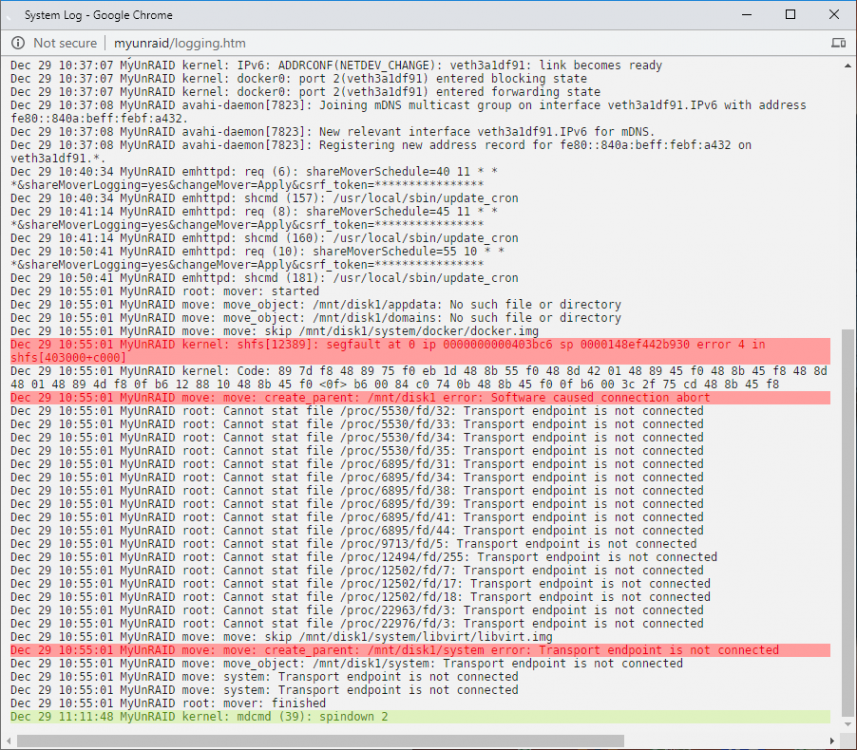Click the horizontal scrollbar left arrow
The width and height of the screenshot is (857, 750).
tap(8, 741)
